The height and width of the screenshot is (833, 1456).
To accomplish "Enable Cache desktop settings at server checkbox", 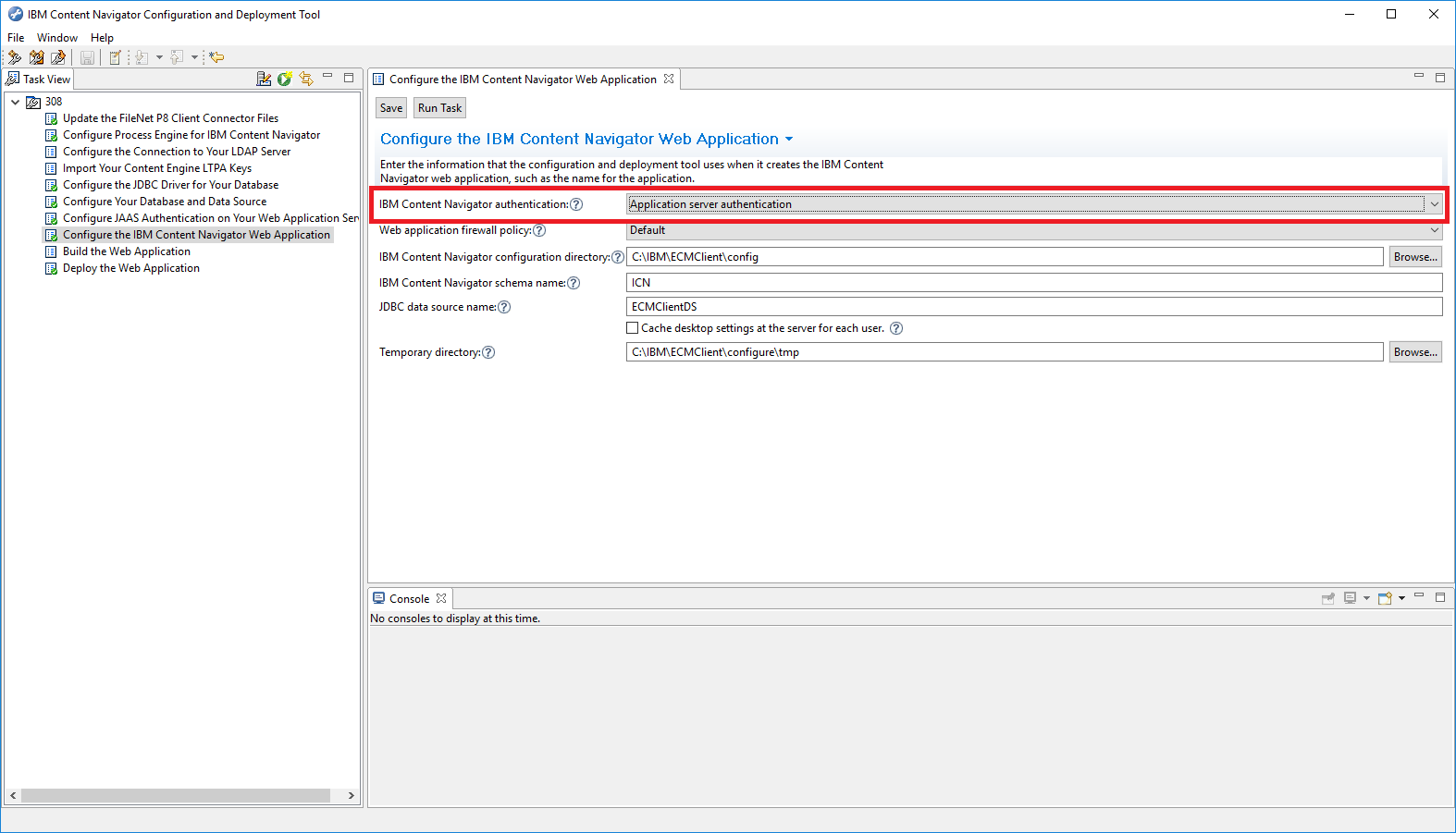I will tap(633, 328).
